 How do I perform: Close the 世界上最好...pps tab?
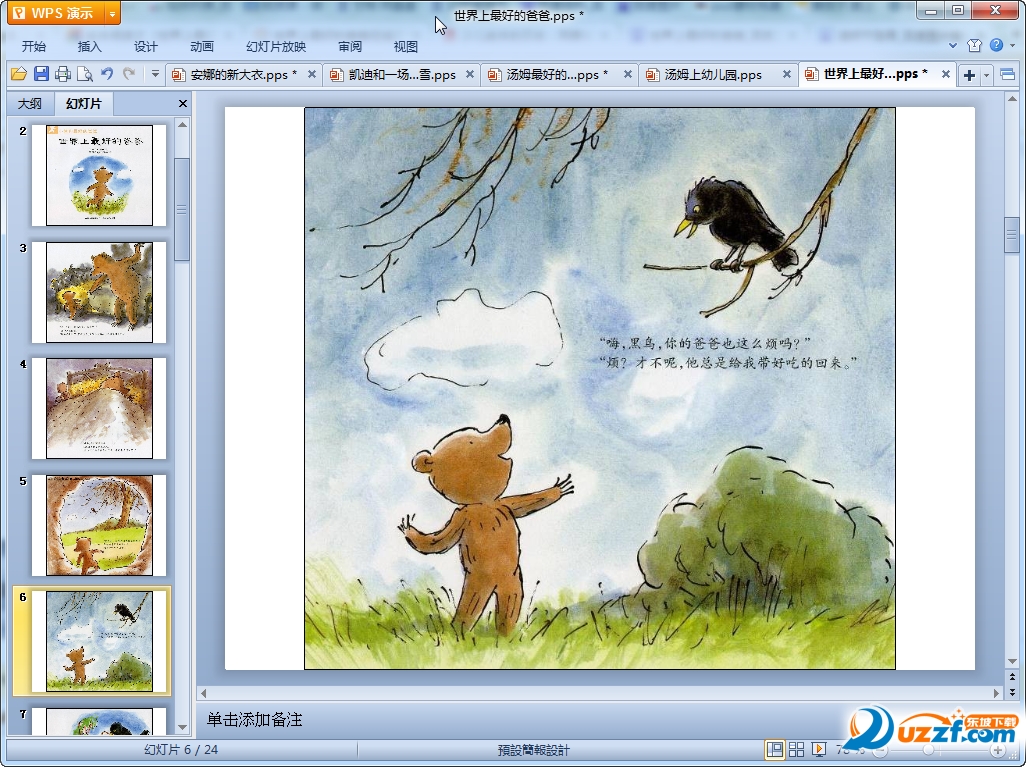click(x=946, y=75)
